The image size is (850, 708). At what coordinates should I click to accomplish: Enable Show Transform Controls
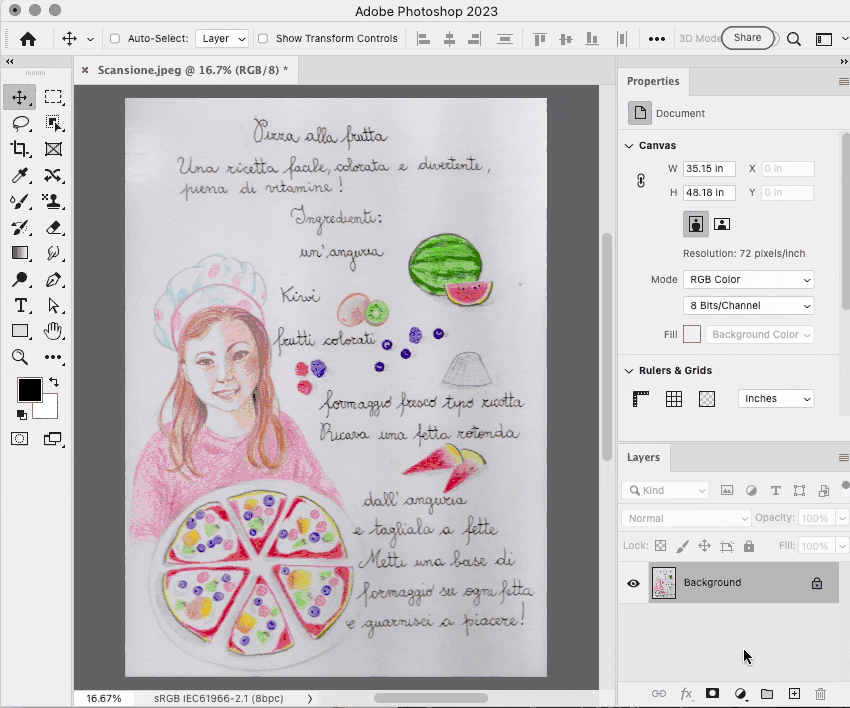coord(263,39)
